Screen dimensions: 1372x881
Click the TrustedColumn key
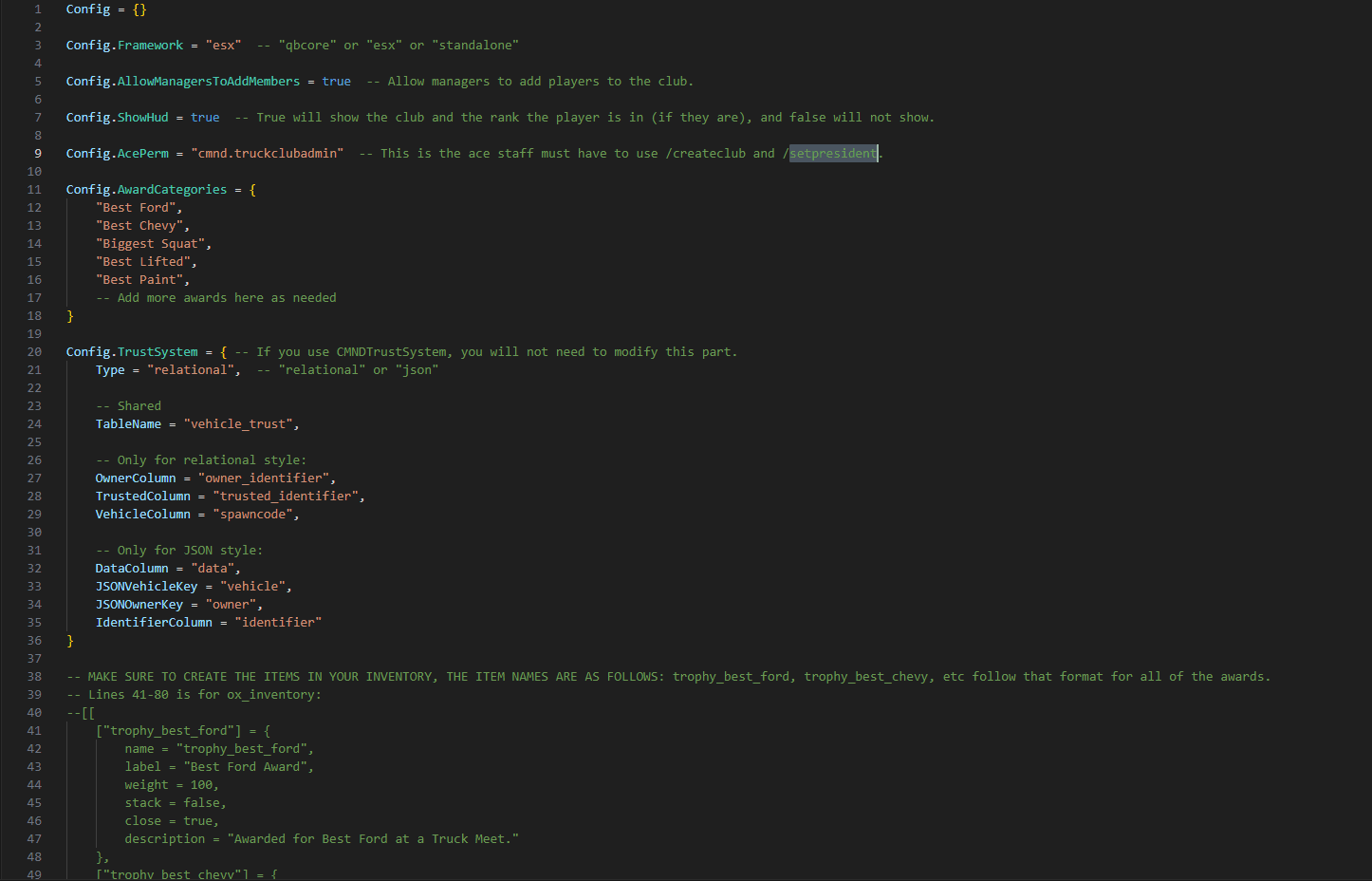click(143, 497)
